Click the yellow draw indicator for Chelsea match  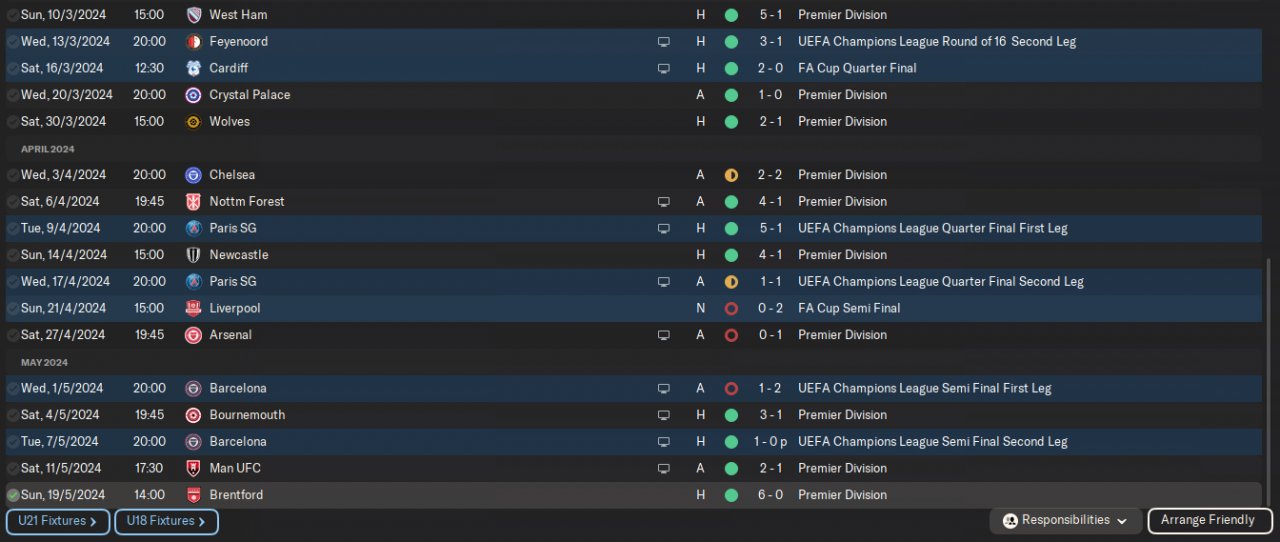point(731,175)
